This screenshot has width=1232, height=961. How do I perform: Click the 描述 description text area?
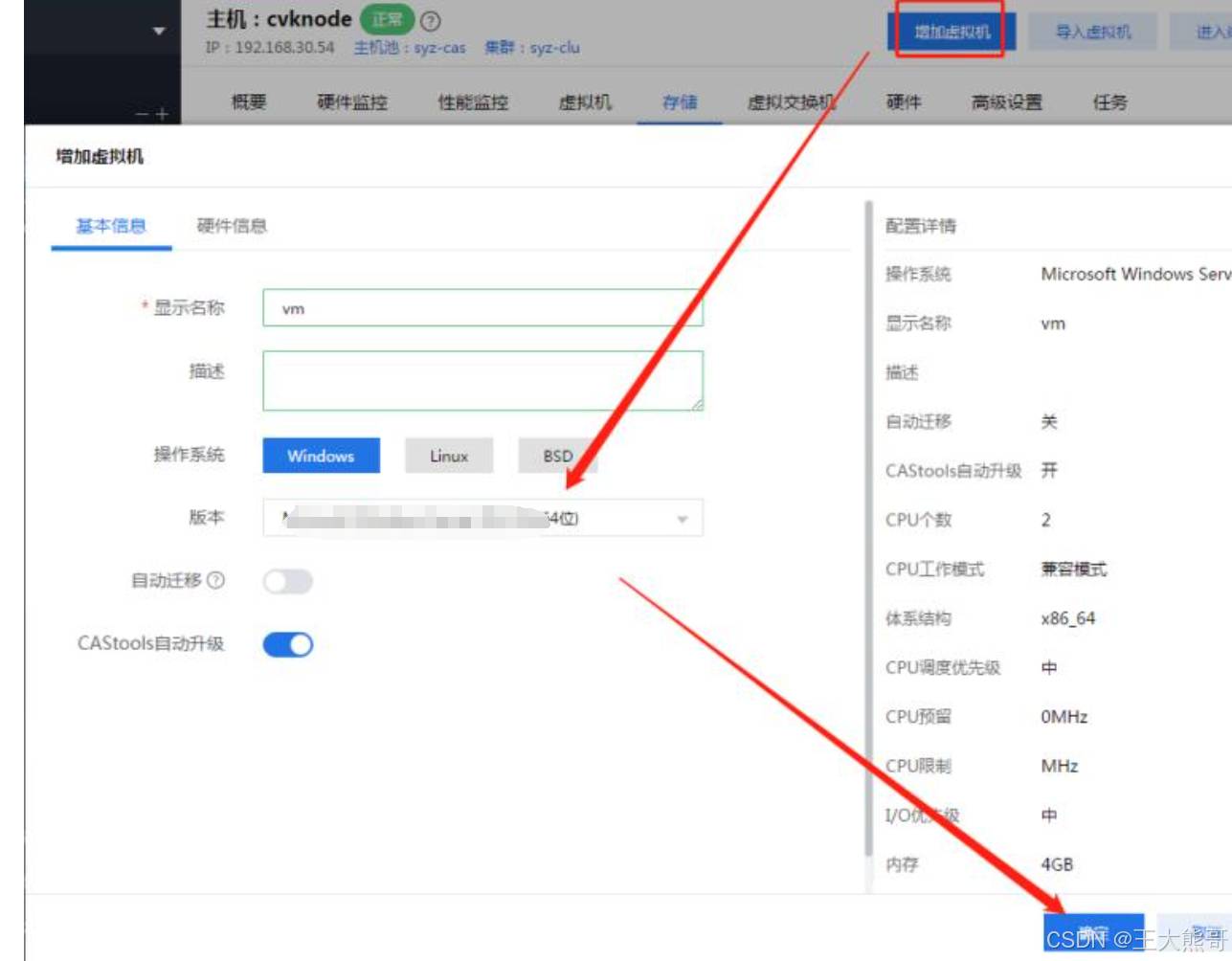482,380
